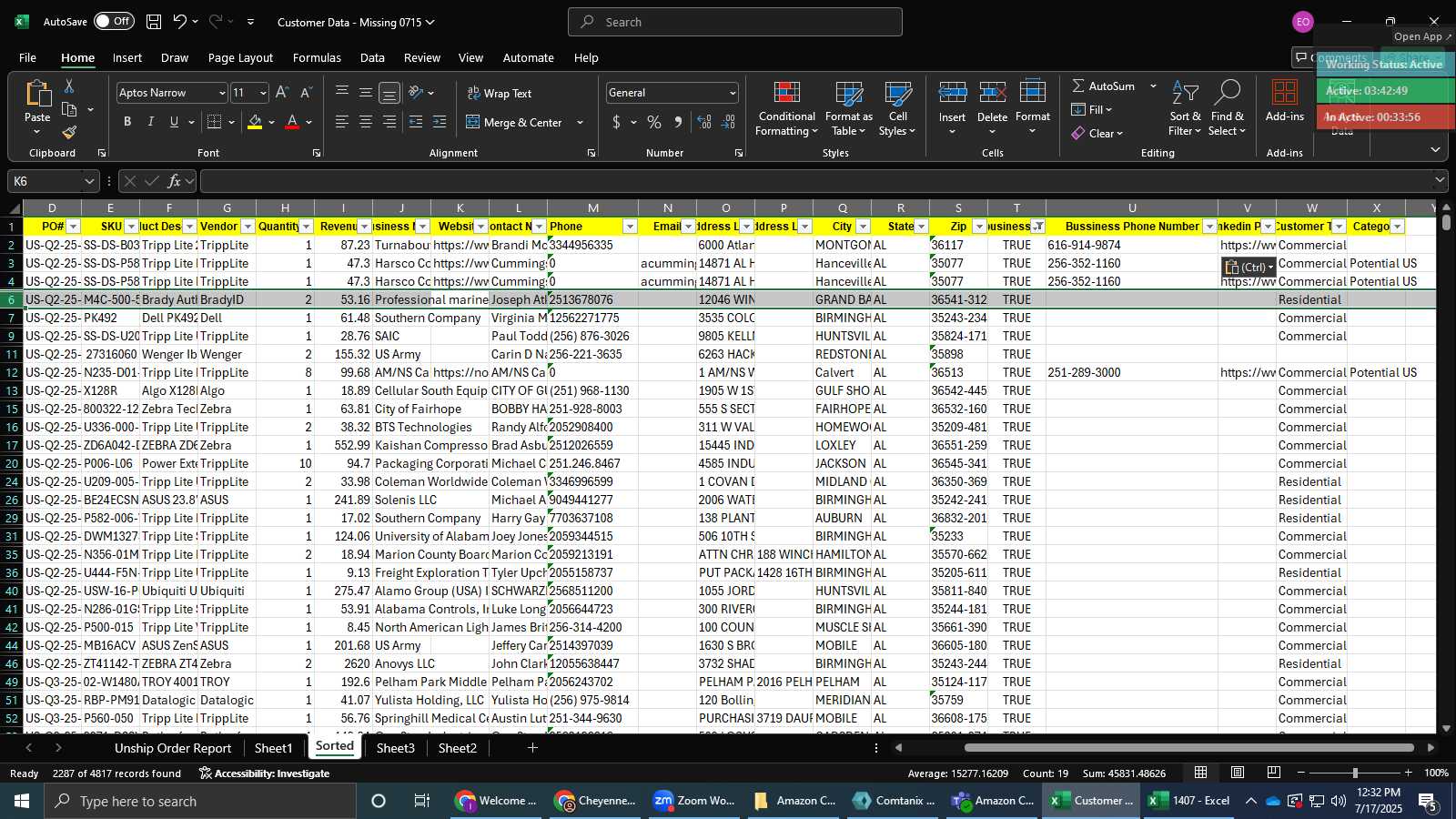This screenshot has width=1456, height=819.
Task: Open Phone column filter dropdown
Action: pyautogui.click(x=630, y=227)
